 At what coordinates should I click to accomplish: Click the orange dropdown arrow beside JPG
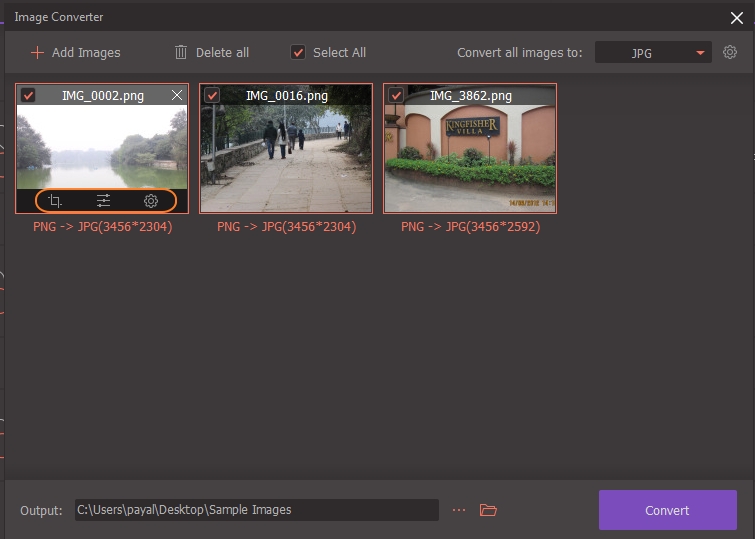700,53
